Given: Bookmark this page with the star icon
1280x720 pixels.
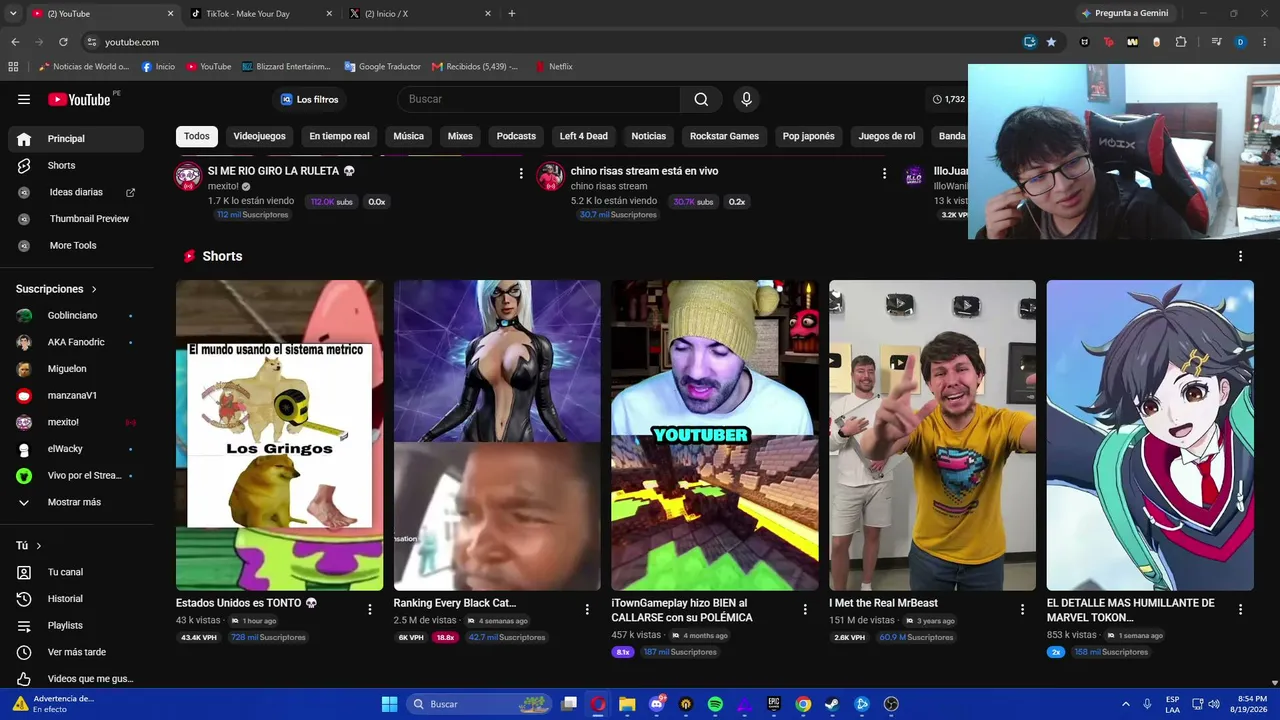Looking at the screenshot, I should [1051, 42].
